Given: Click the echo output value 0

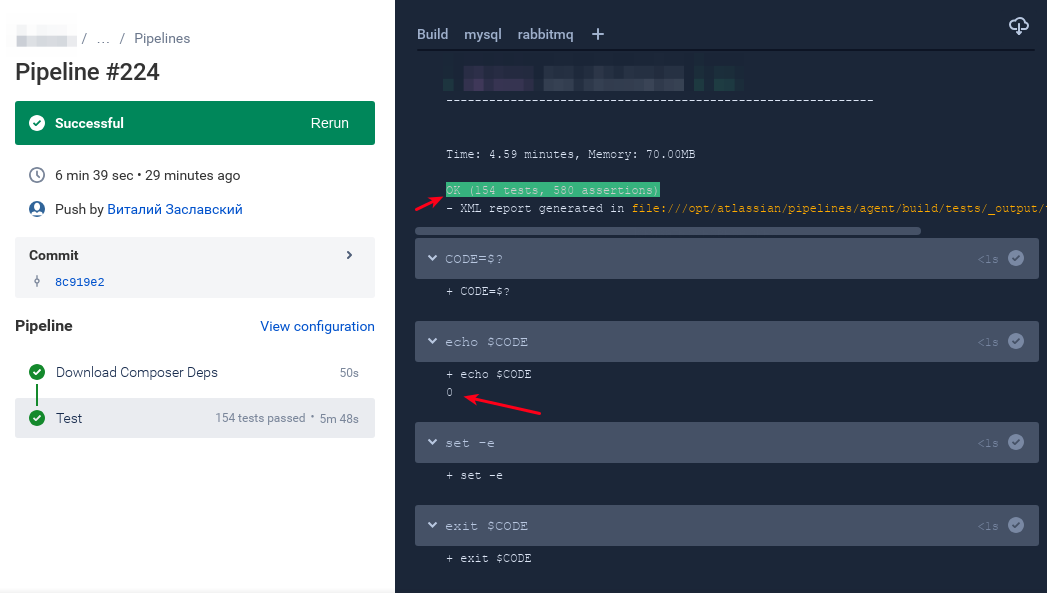Looking at the screenshot, I should pos(449,392).
